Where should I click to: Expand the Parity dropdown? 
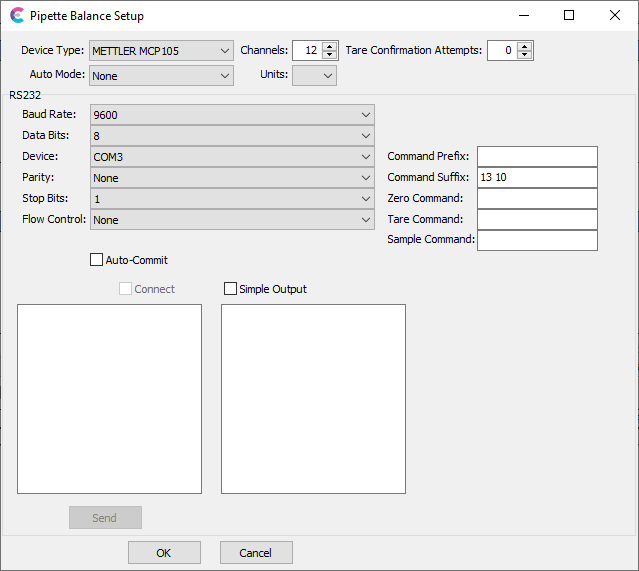[232, 178]
